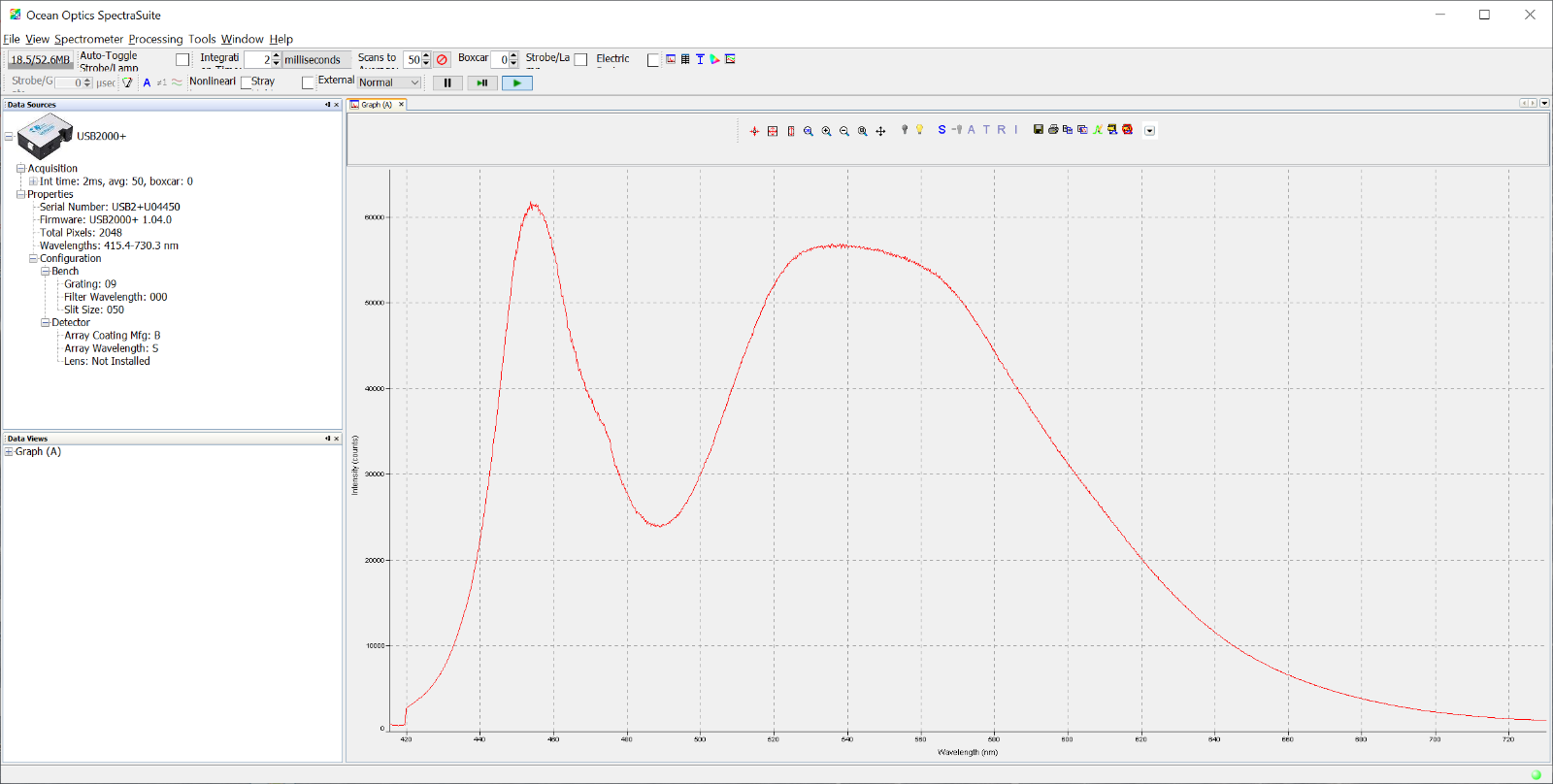Save spectrum with floppy disk icon
Screen dimensions: 1553x784
1039,129
